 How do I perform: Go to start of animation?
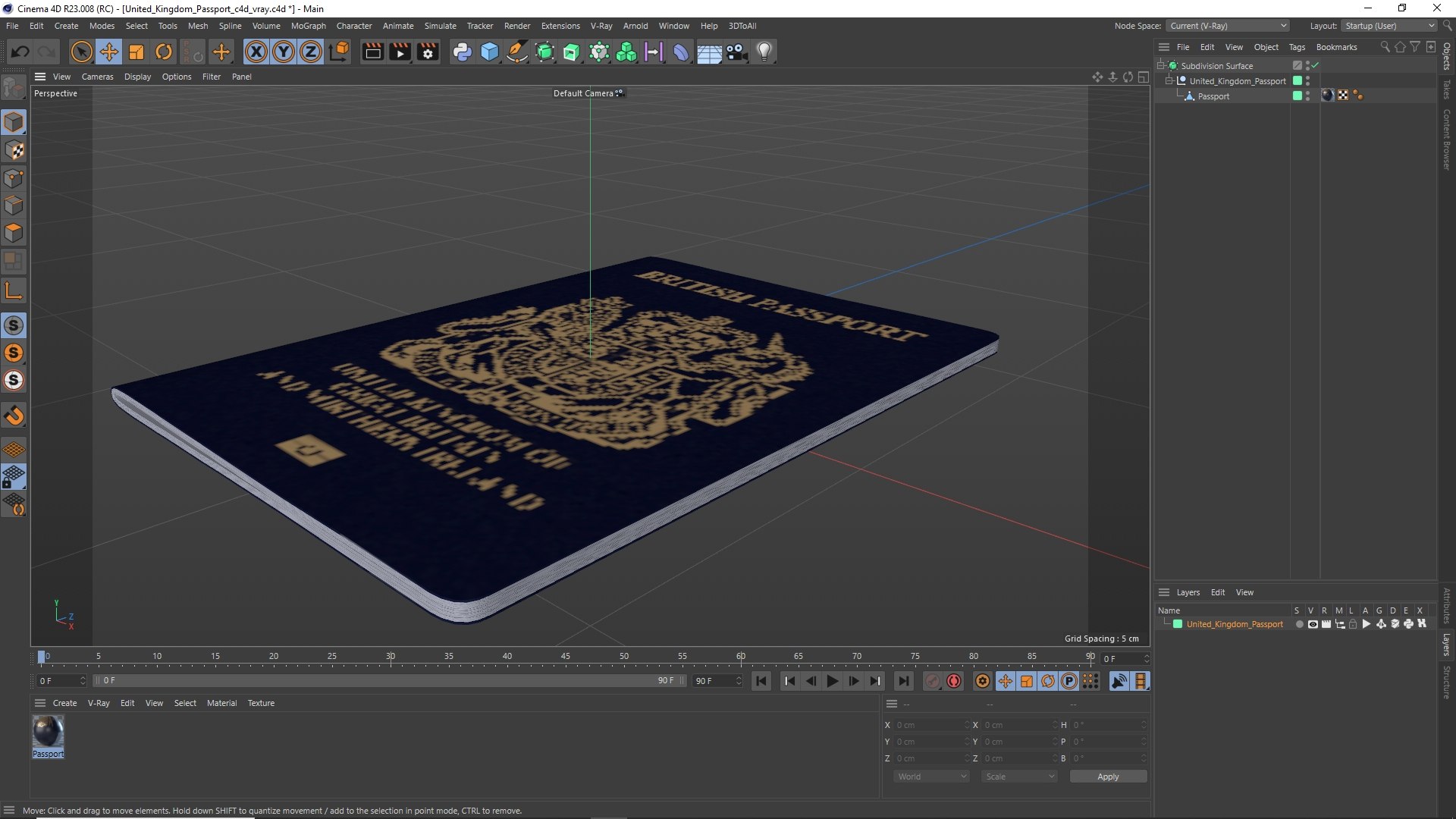pos(761,681)
